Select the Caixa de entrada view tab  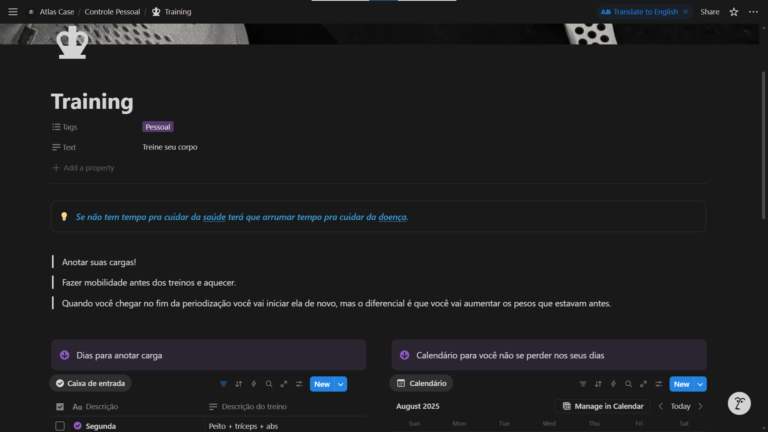(91, 383)
